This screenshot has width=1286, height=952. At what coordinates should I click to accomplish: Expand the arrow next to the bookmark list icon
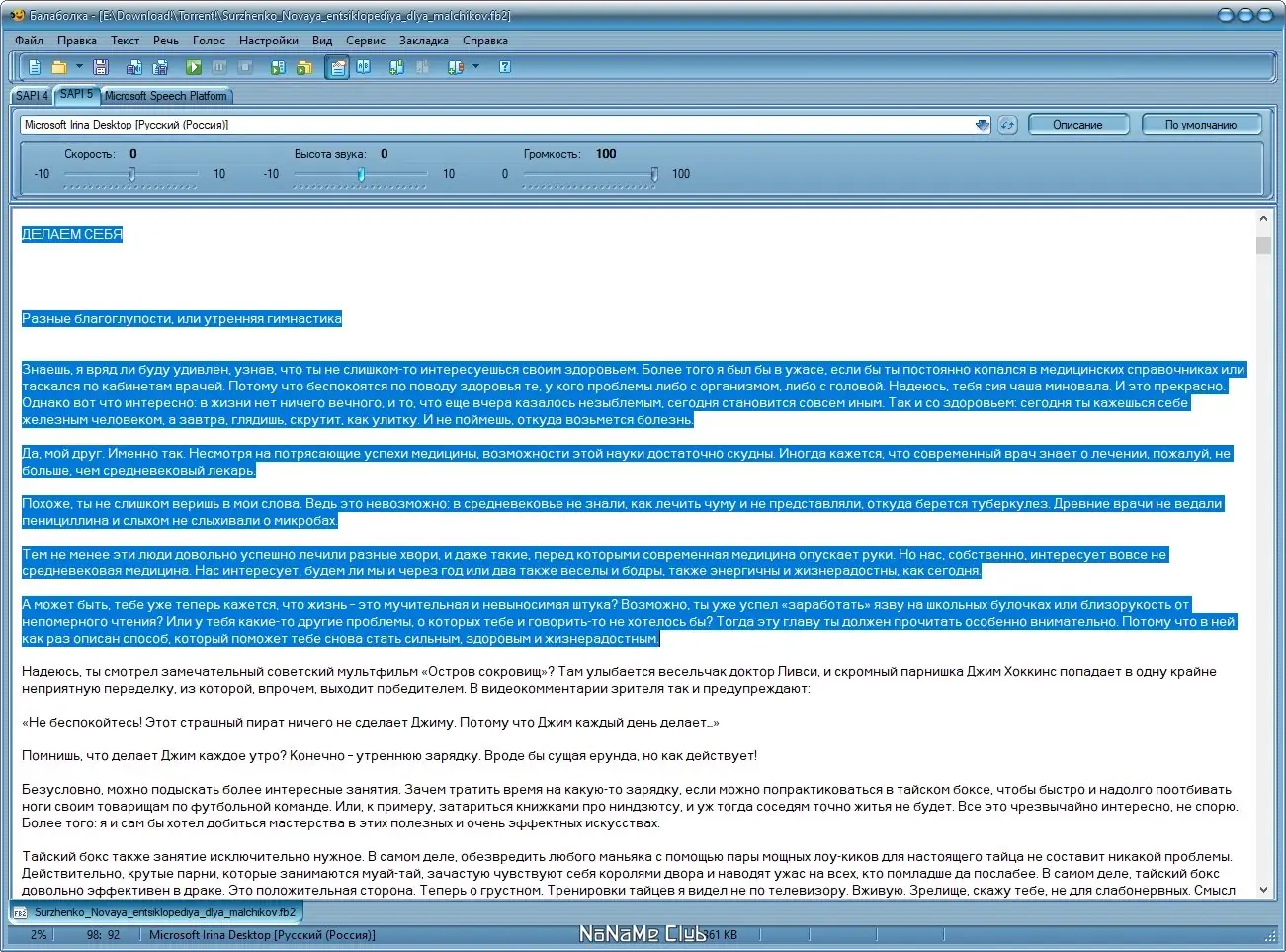click(x=475, y=67)
